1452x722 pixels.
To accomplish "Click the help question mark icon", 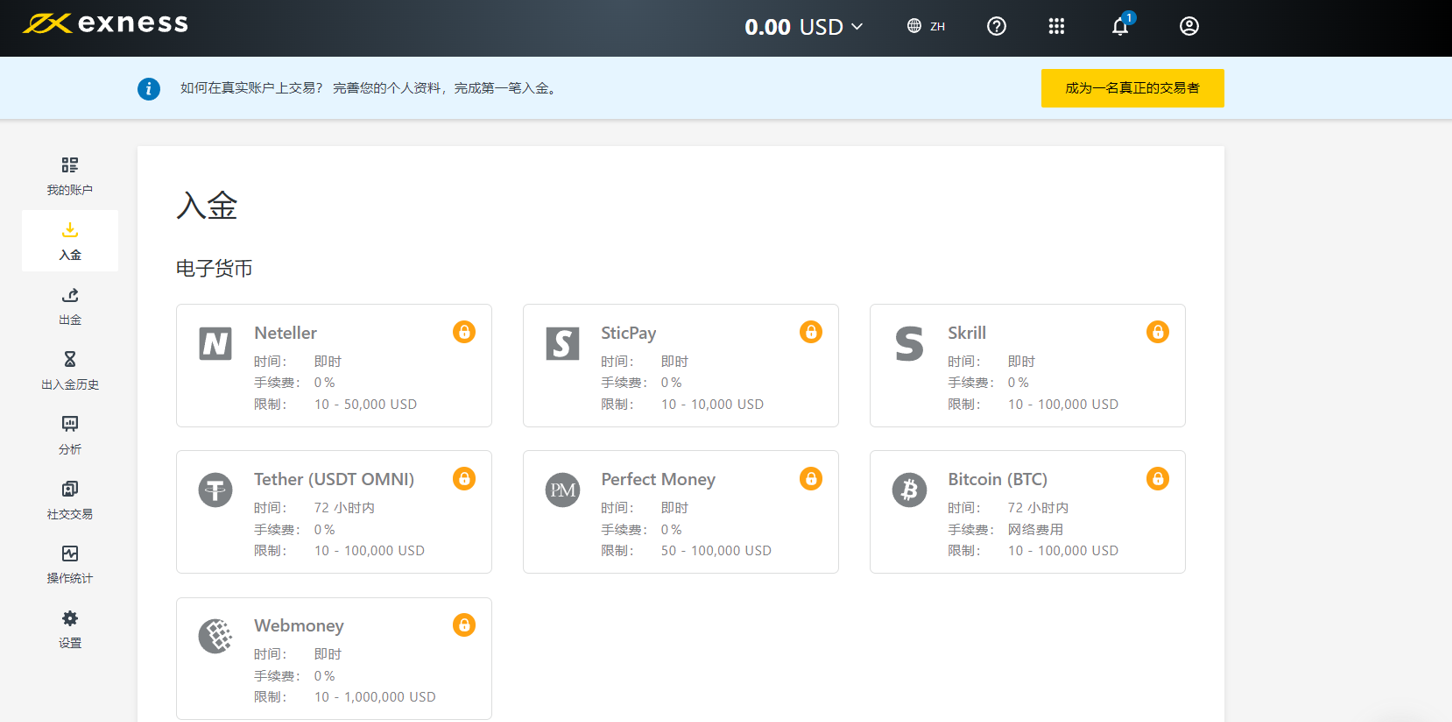I will [996, 26].
